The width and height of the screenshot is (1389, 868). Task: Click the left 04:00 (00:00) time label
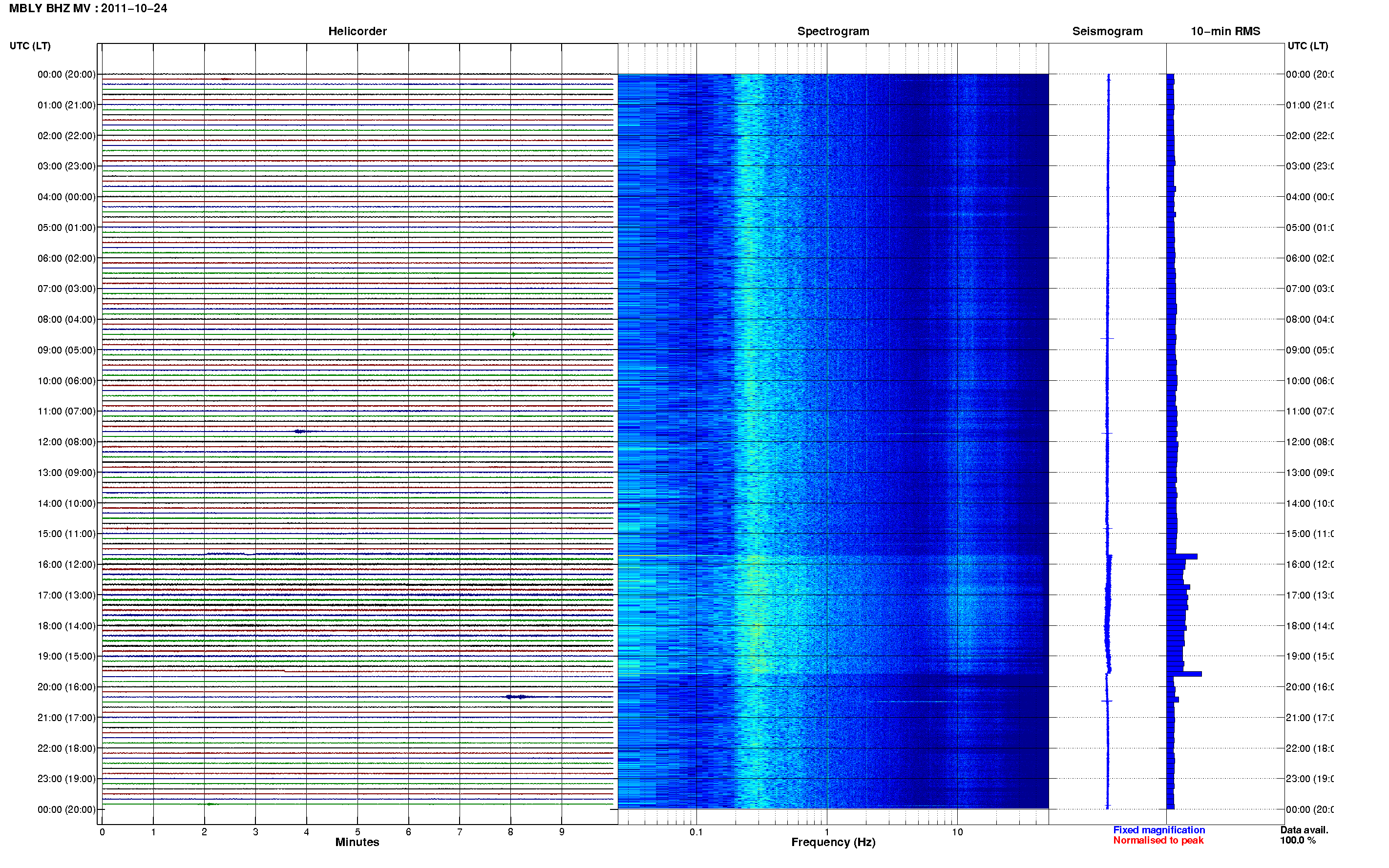coord(66,197)
